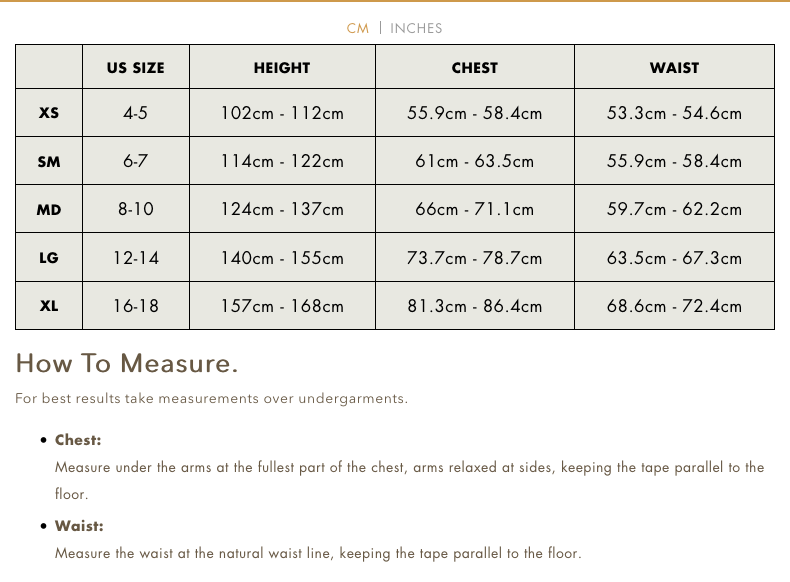Screen dimensions: 790x582
Task: Click the HEIGHT column header
Action: click(282, 68)
